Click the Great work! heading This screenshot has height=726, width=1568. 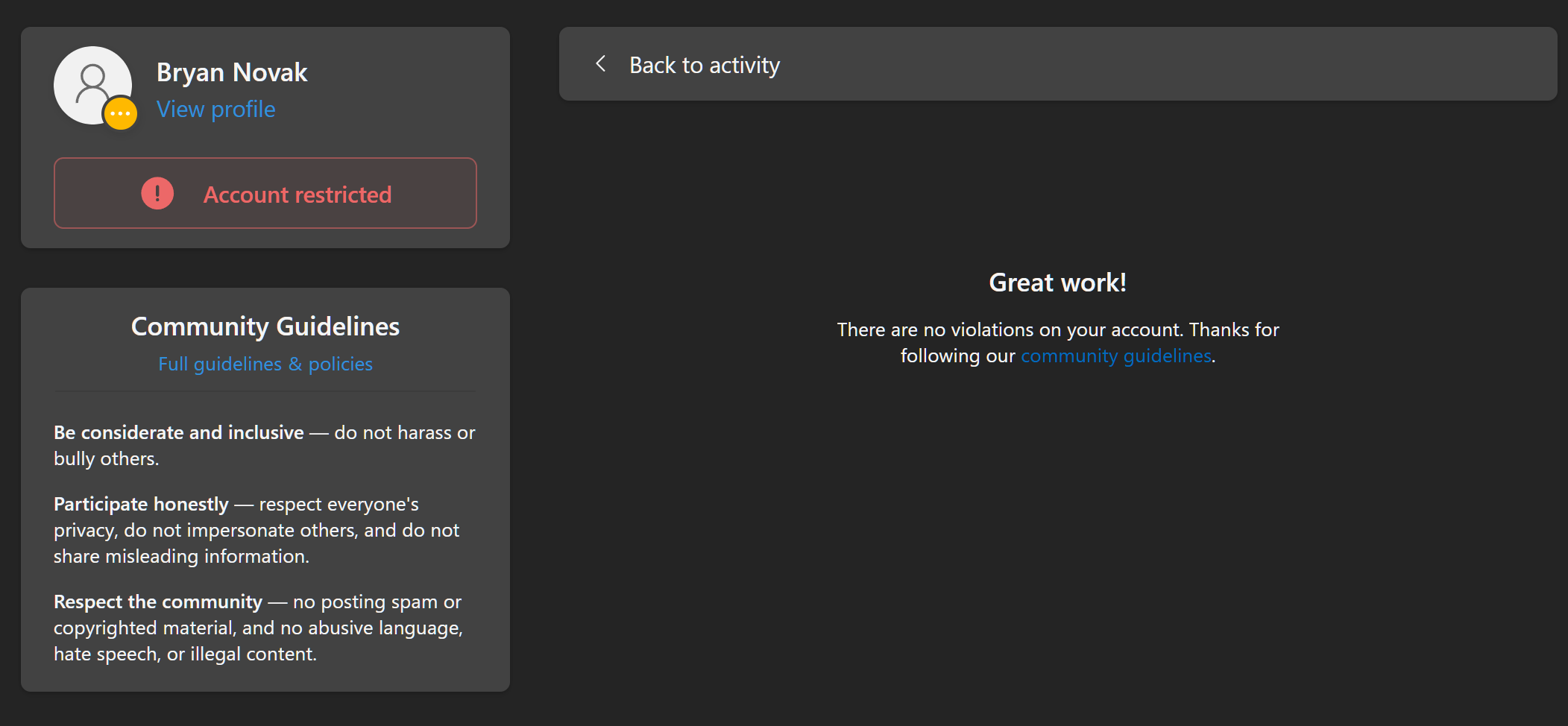click(1057, 282)
